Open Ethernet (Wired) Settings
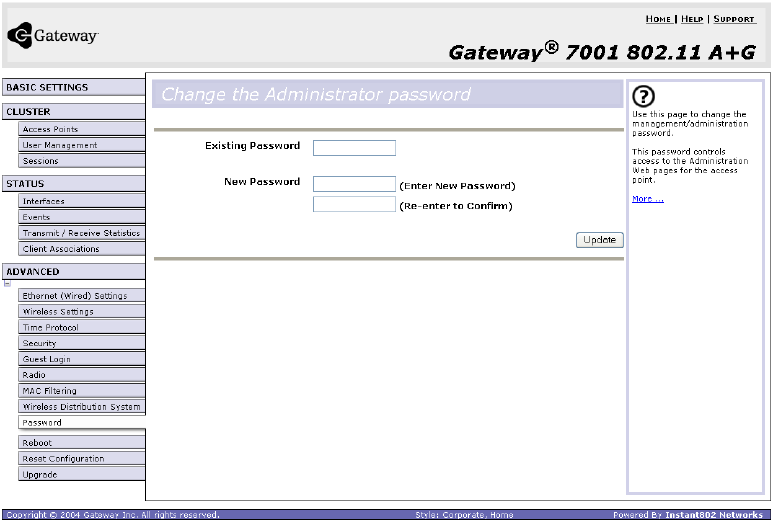This screenshot has height=521, width=773. 82,296
